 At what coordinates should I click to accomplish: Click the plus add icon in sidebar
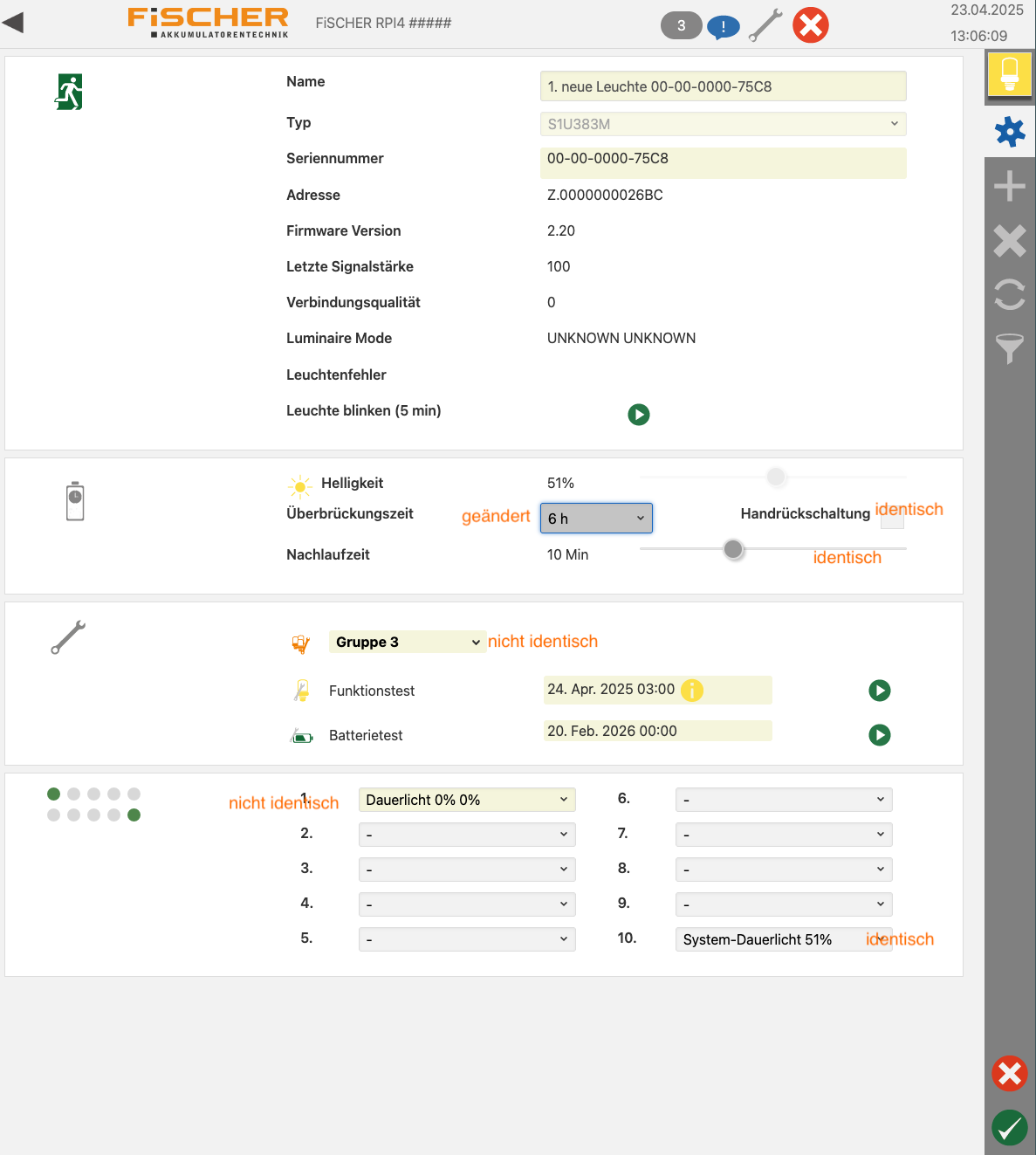[1010, 186]
